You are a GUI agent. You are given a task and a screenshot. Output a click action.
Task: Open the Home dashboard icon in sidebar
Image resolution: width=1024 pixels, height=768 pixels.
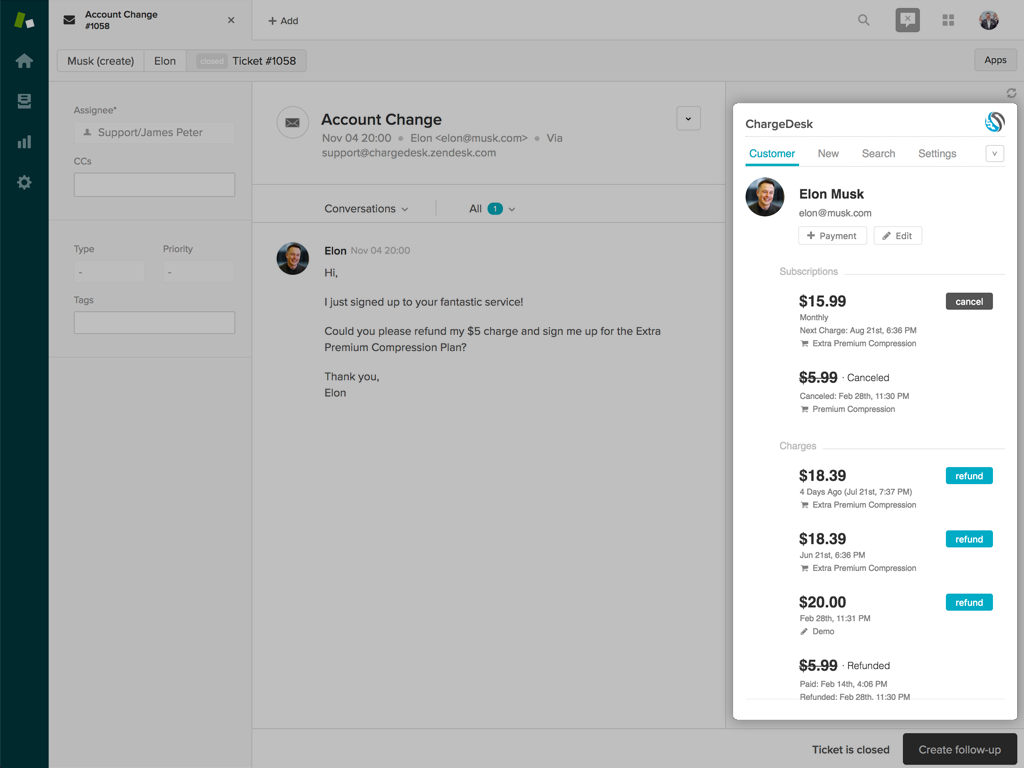24,61
